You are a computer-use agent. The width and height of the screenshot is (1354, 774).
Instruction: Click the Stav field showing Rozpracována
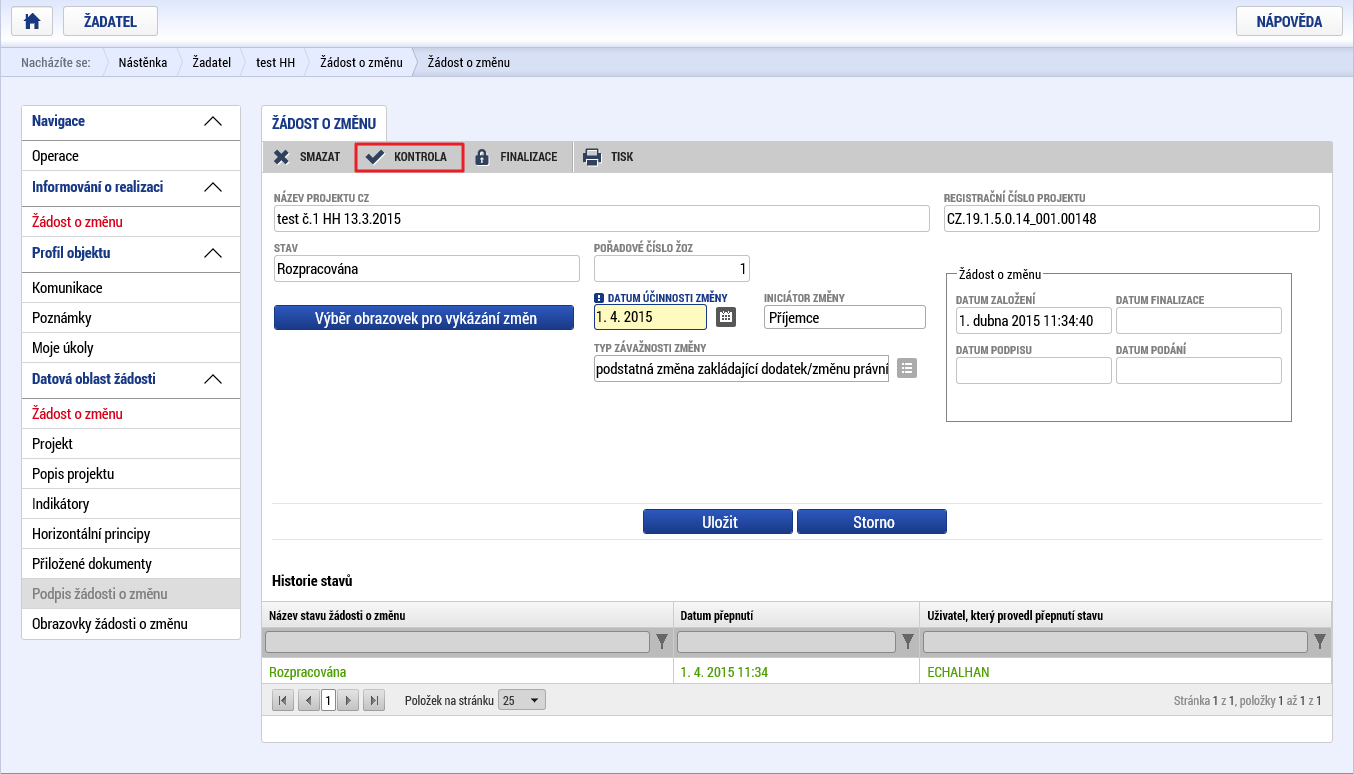pos(427,268)
